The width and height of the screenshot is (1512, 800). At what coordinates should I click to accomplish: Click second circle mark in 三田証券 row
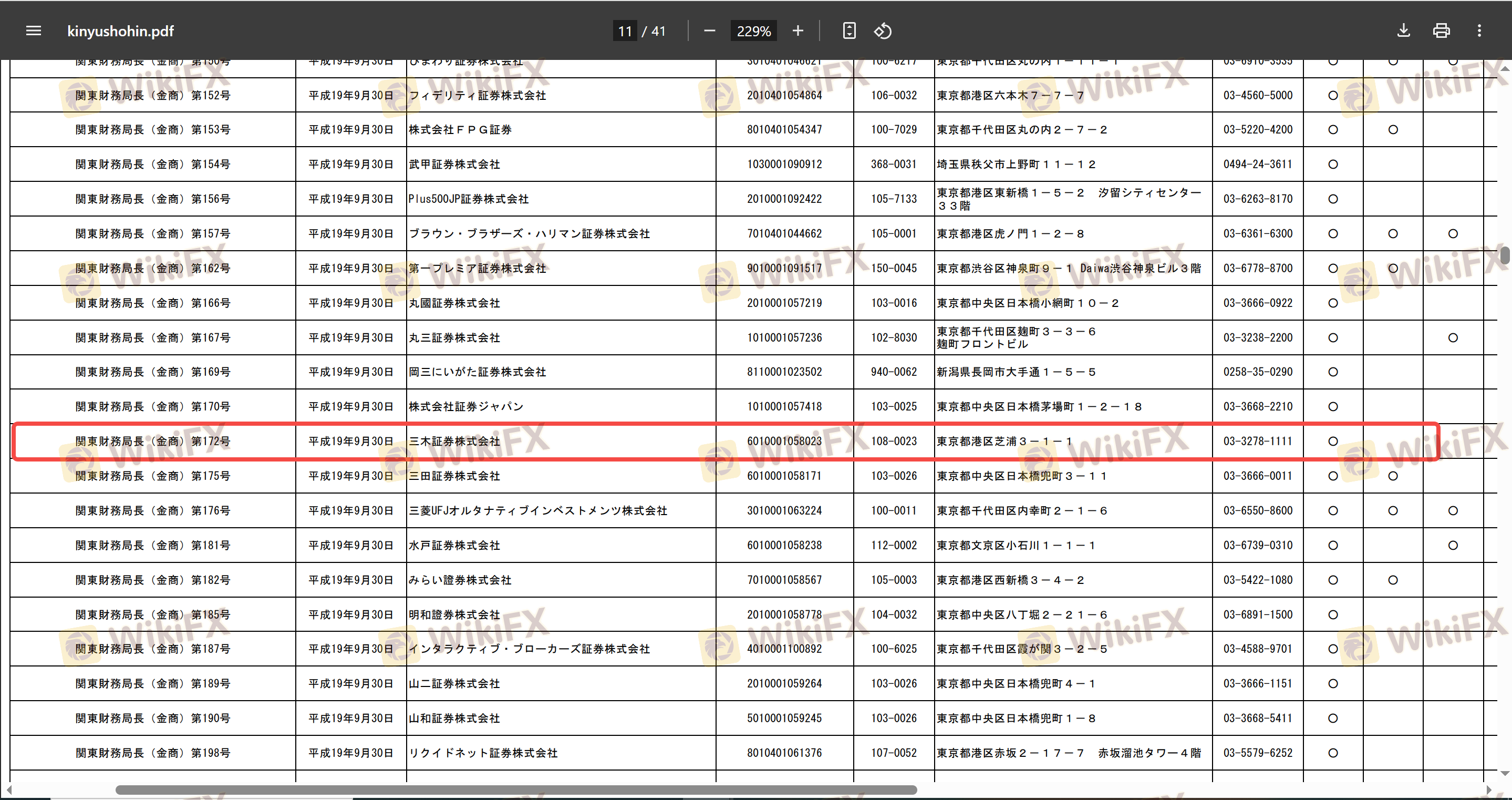(x=1392, y=476)
